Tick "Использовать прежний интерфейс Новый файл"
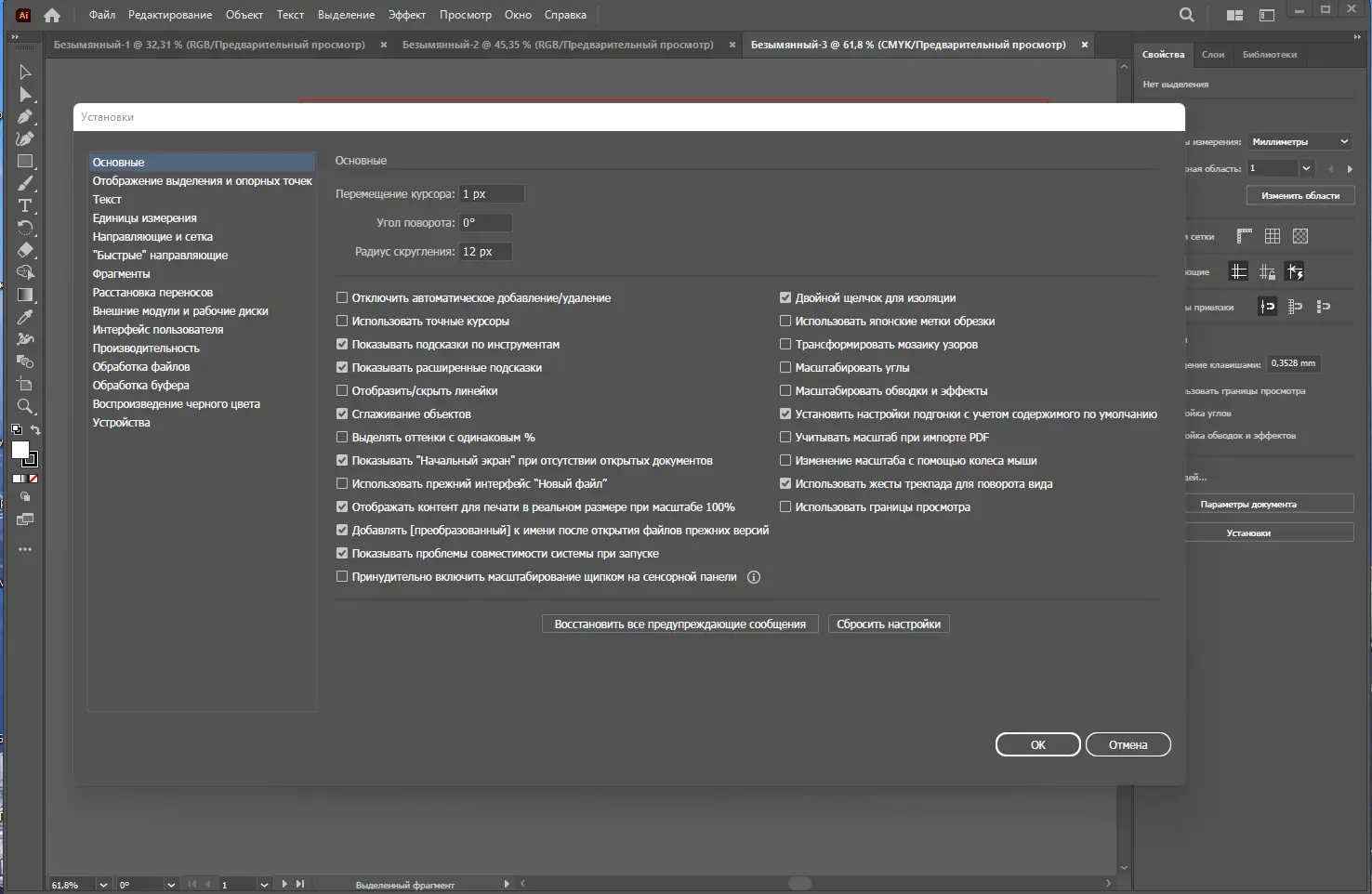This screenshot has height=894, width=1372. pyautogui.click(x=342, y=484)
